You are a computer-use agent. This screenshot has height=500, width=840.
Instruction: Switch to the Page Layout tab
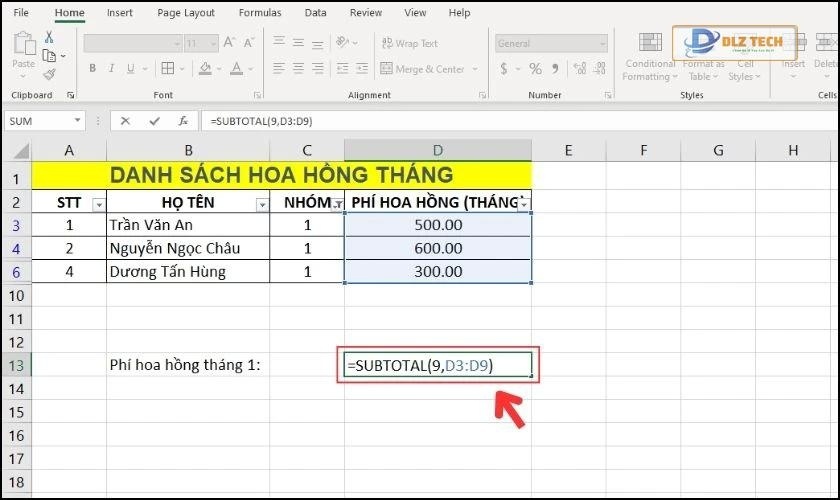click(x=186, y=13)
